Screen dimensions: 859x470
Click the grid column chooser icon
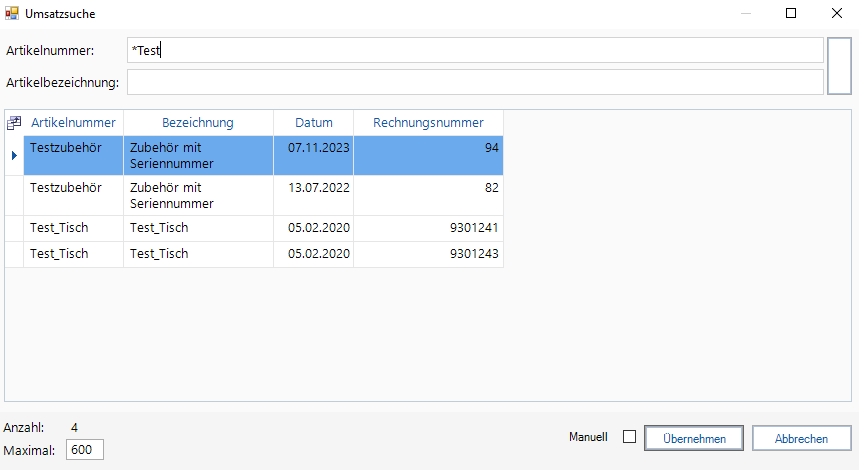click(x=14, y=123)
